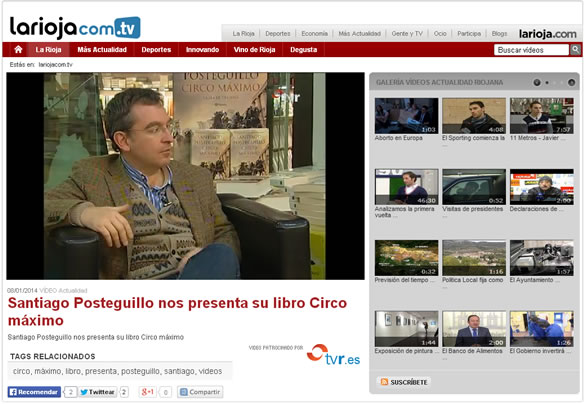Click the 'libro' tag

[73, 371]
